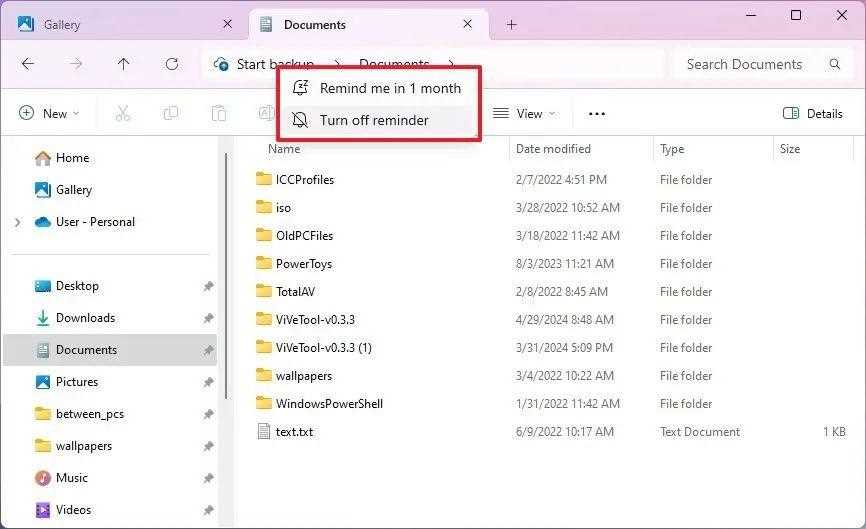Click the Start backup button

tap(264, 64)
